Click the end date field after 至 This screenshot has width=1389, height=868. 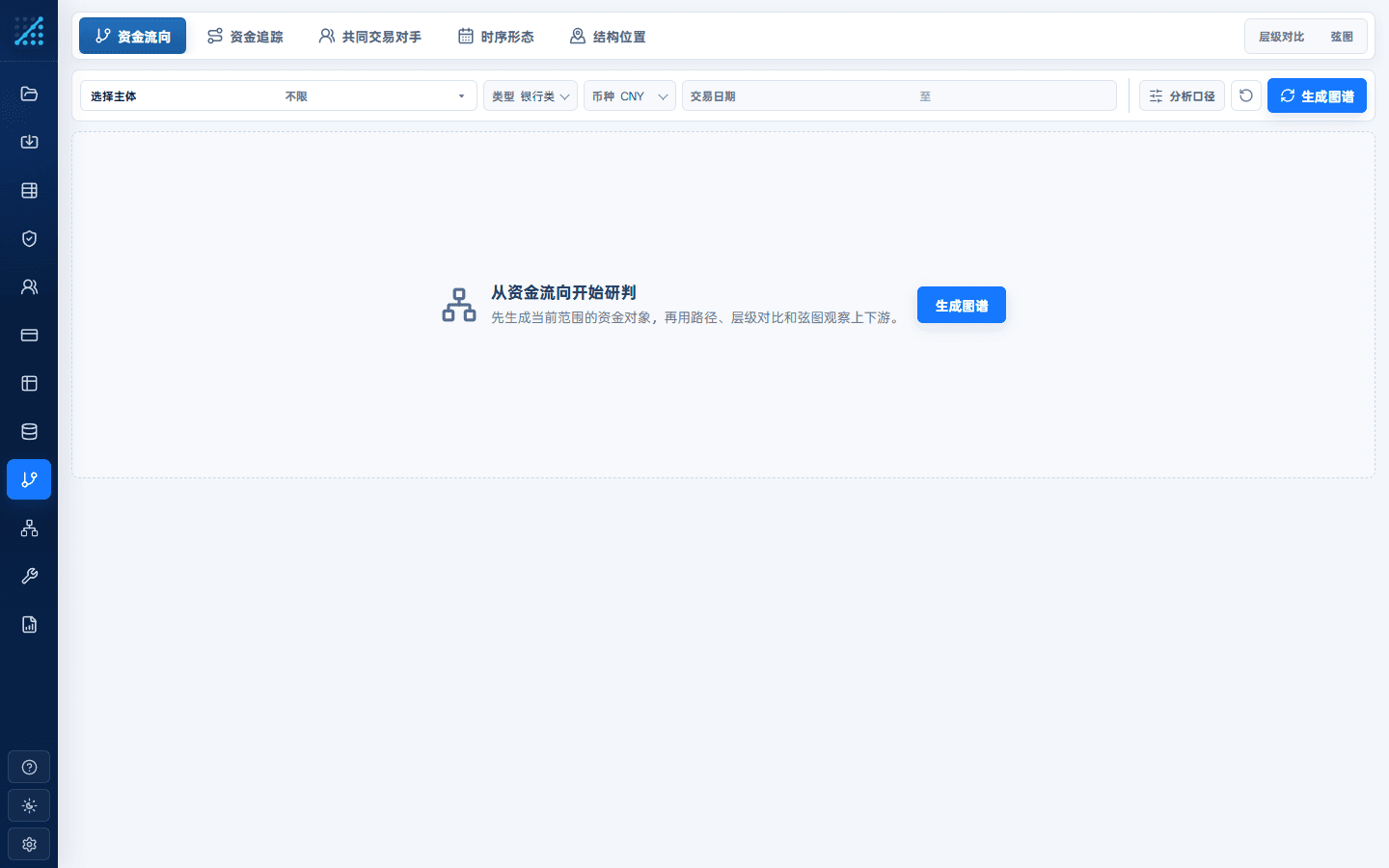pyautogui.click(x=1023, y=95)
